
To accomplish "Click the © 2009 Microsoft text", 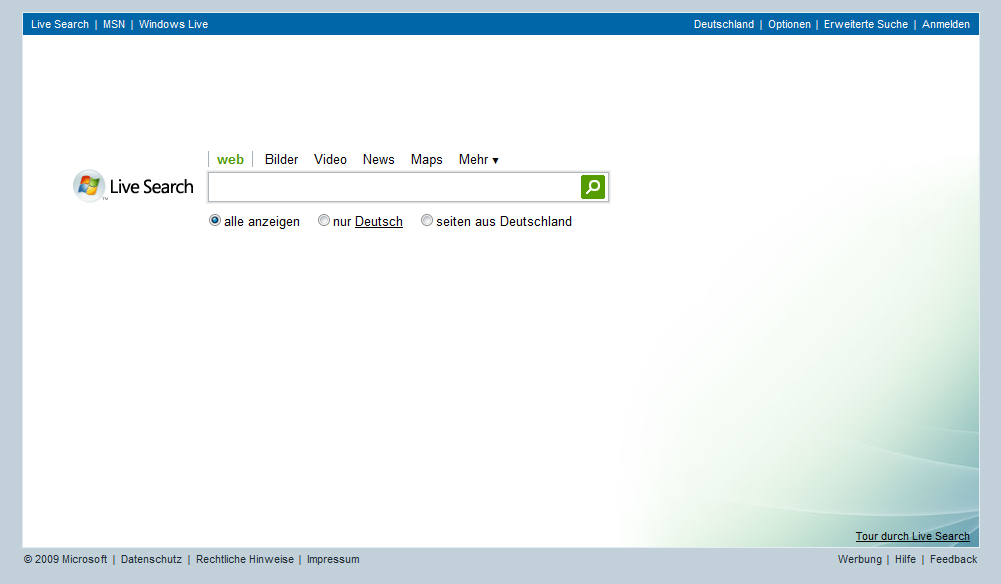I will 65,559.
